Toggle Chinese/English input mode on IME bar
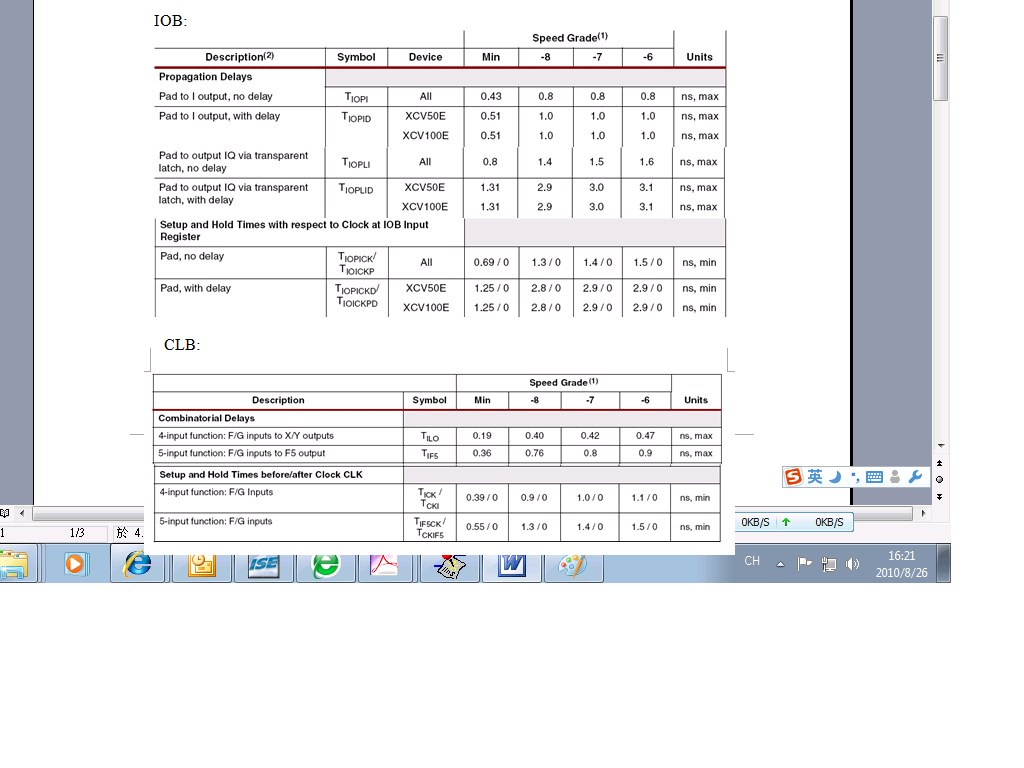 point(815,477)
